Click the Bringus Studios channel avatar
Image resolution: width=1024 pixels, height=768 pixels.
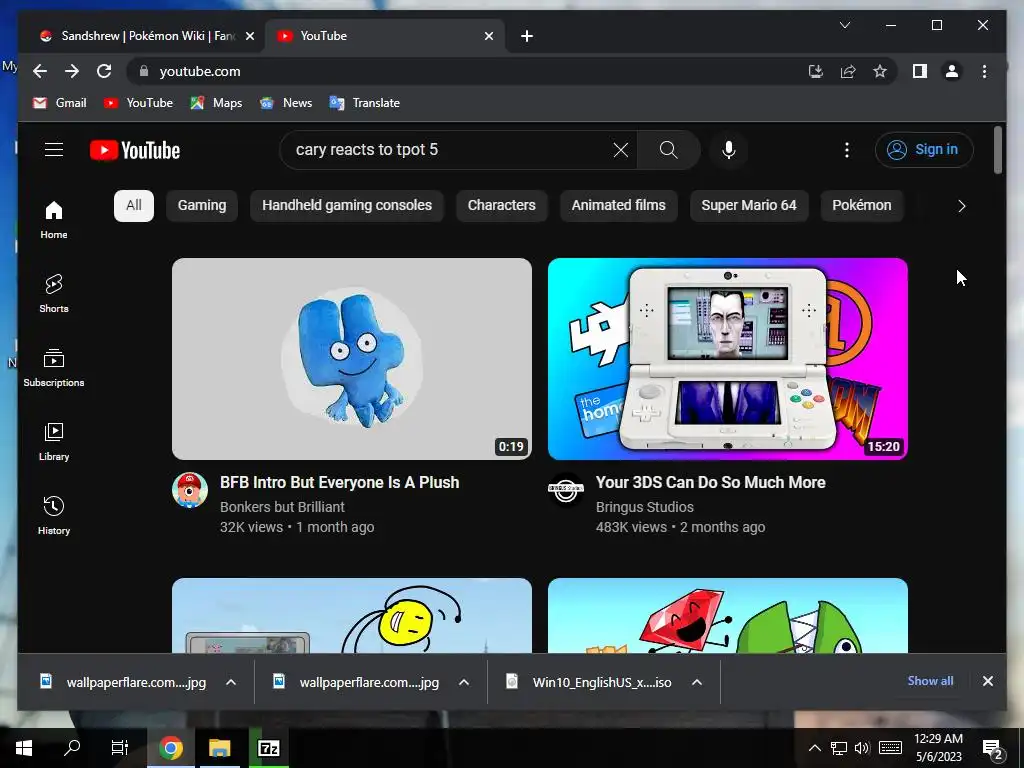(x=566, y=490)
